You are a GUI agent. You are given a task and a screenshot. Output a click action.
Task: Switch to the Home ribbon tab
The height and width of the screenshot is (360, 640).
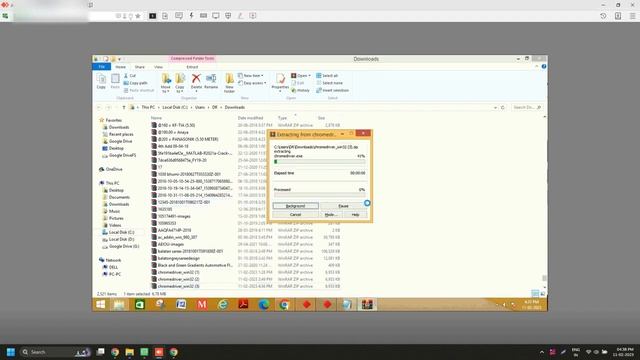tap(120, 67)
